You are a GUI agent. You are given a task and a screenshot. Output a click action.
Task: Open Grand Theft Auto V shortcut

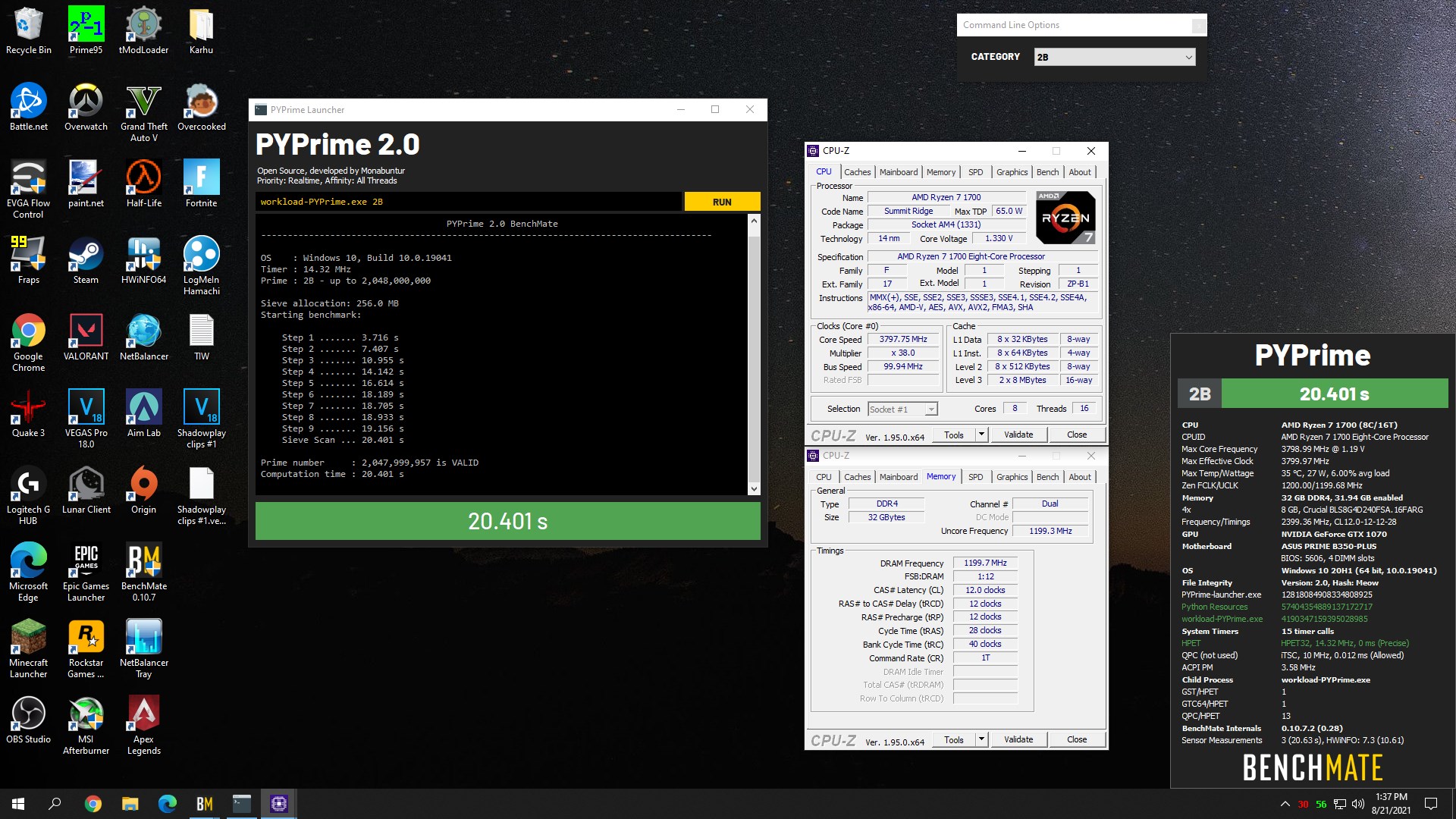pos(143,113)
